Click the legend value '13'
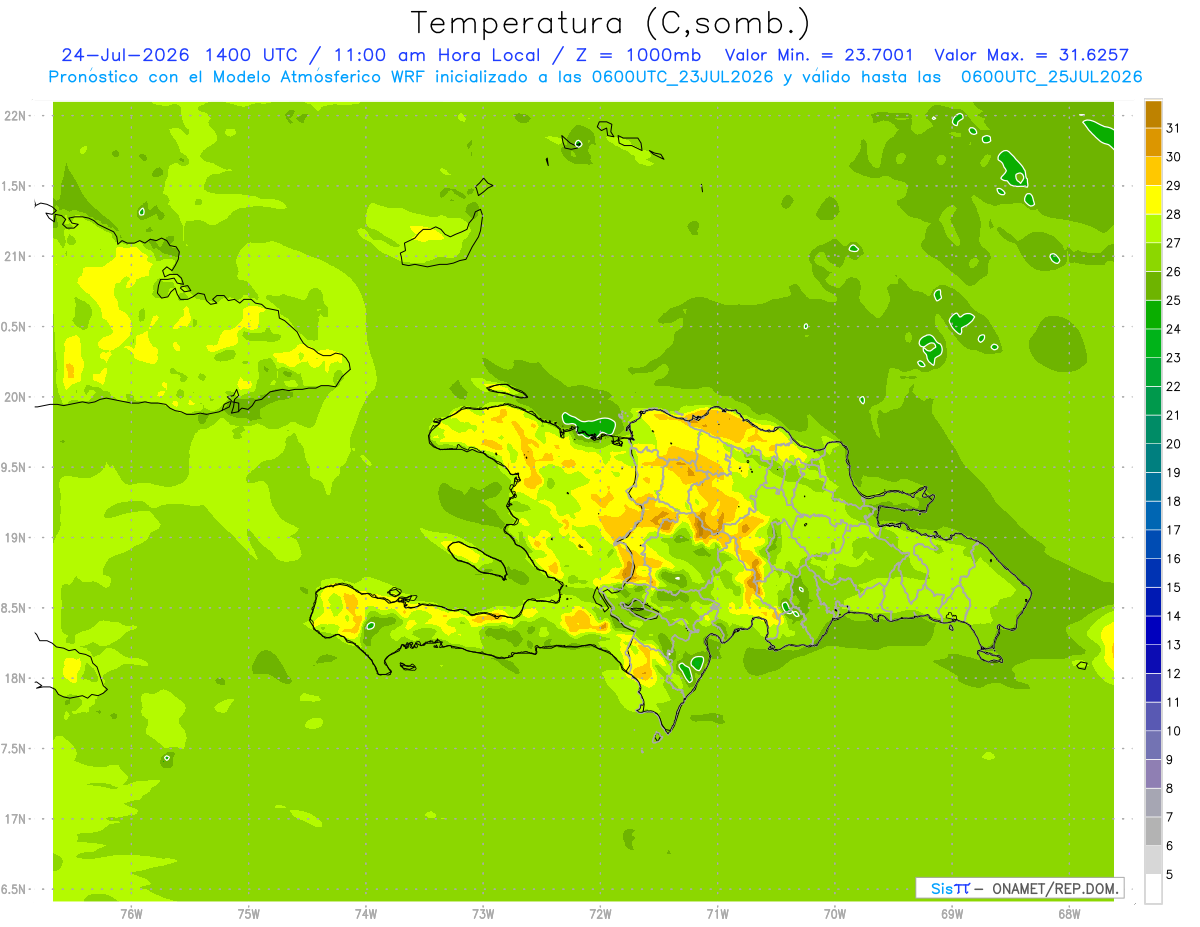Screen dimensions: 1200x927 [x=1173, y=645]
